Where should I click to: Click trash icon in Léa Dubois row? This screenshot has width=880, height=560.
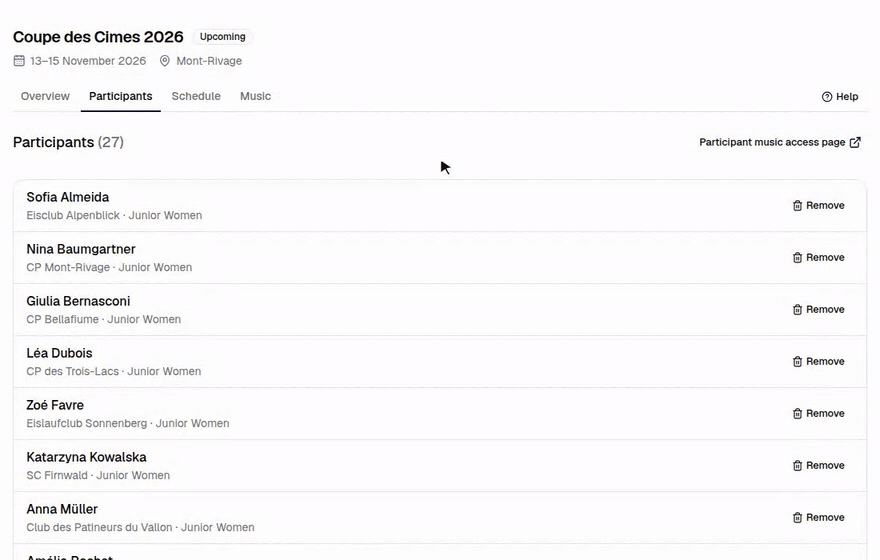click(798, 361)
